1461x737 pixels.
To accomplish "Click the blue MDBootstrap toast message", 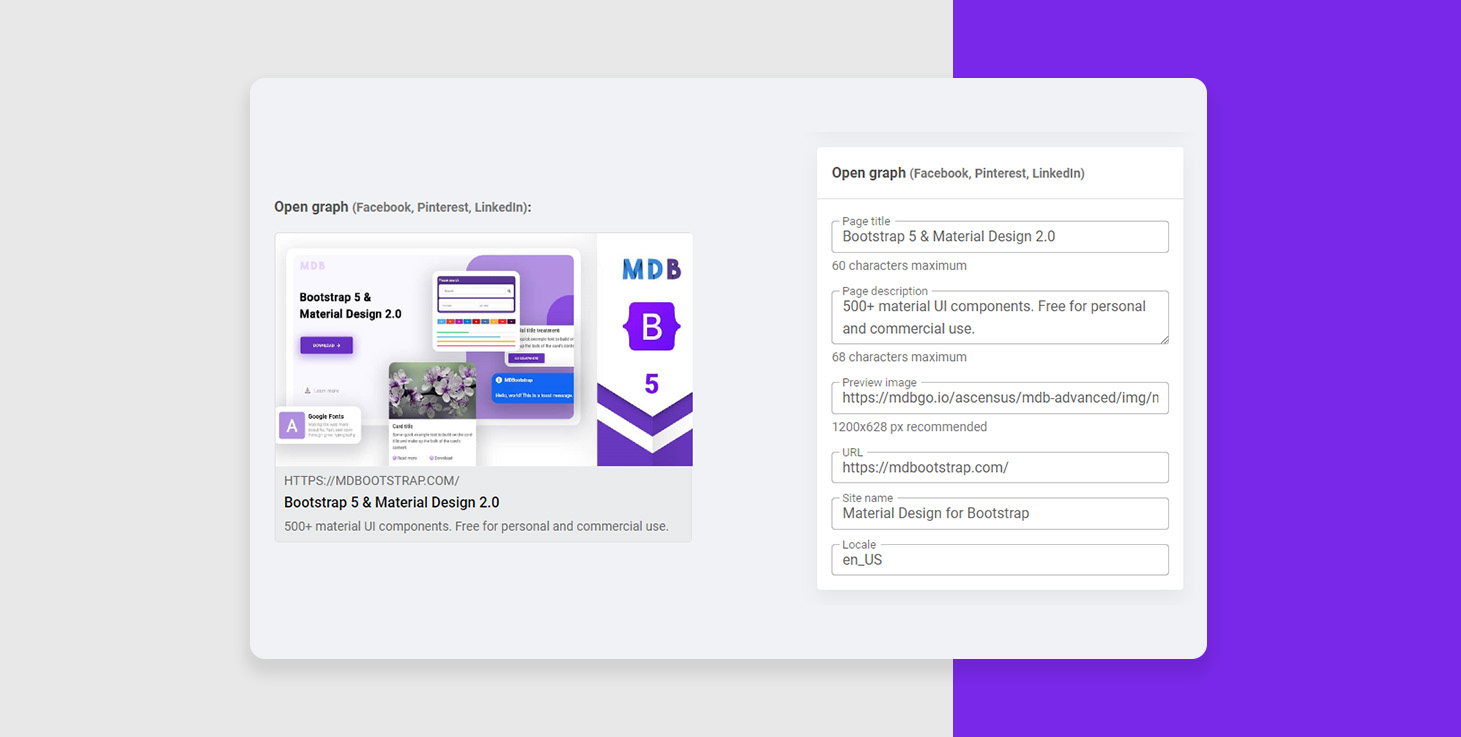I will [532, 388].
